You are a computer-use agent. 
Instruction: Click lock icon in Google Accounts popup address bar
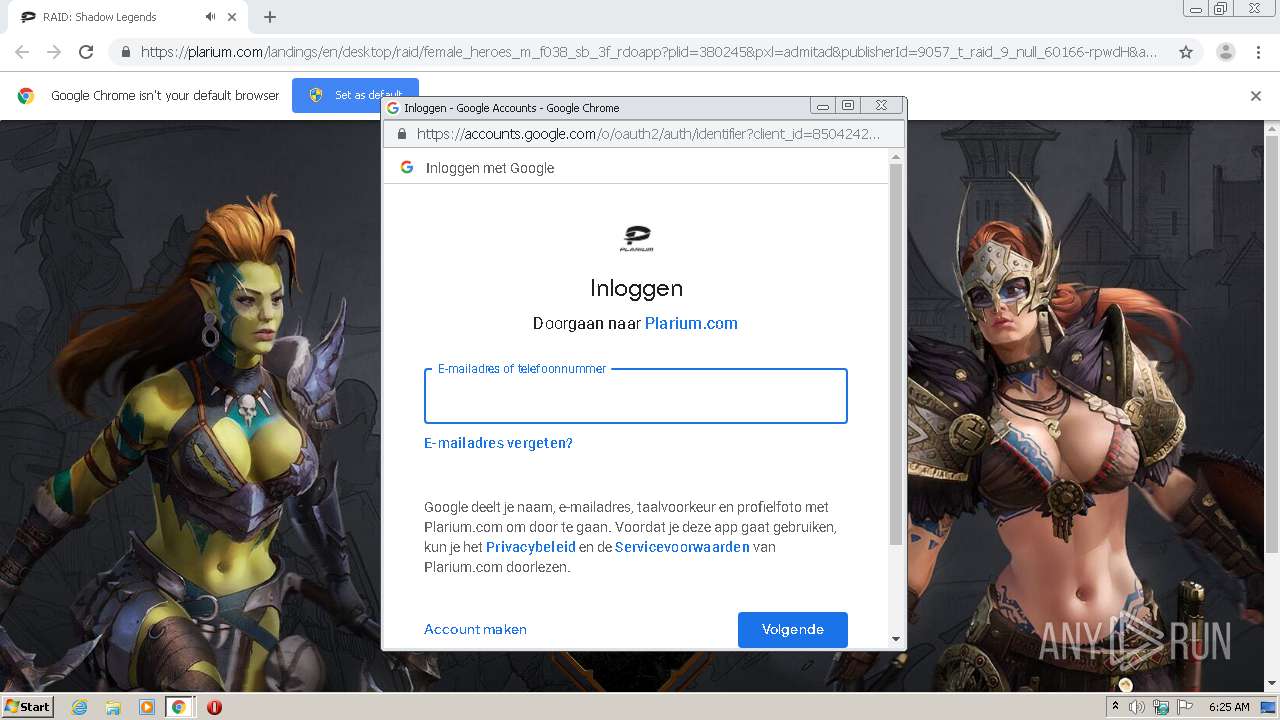coord(402,133)
